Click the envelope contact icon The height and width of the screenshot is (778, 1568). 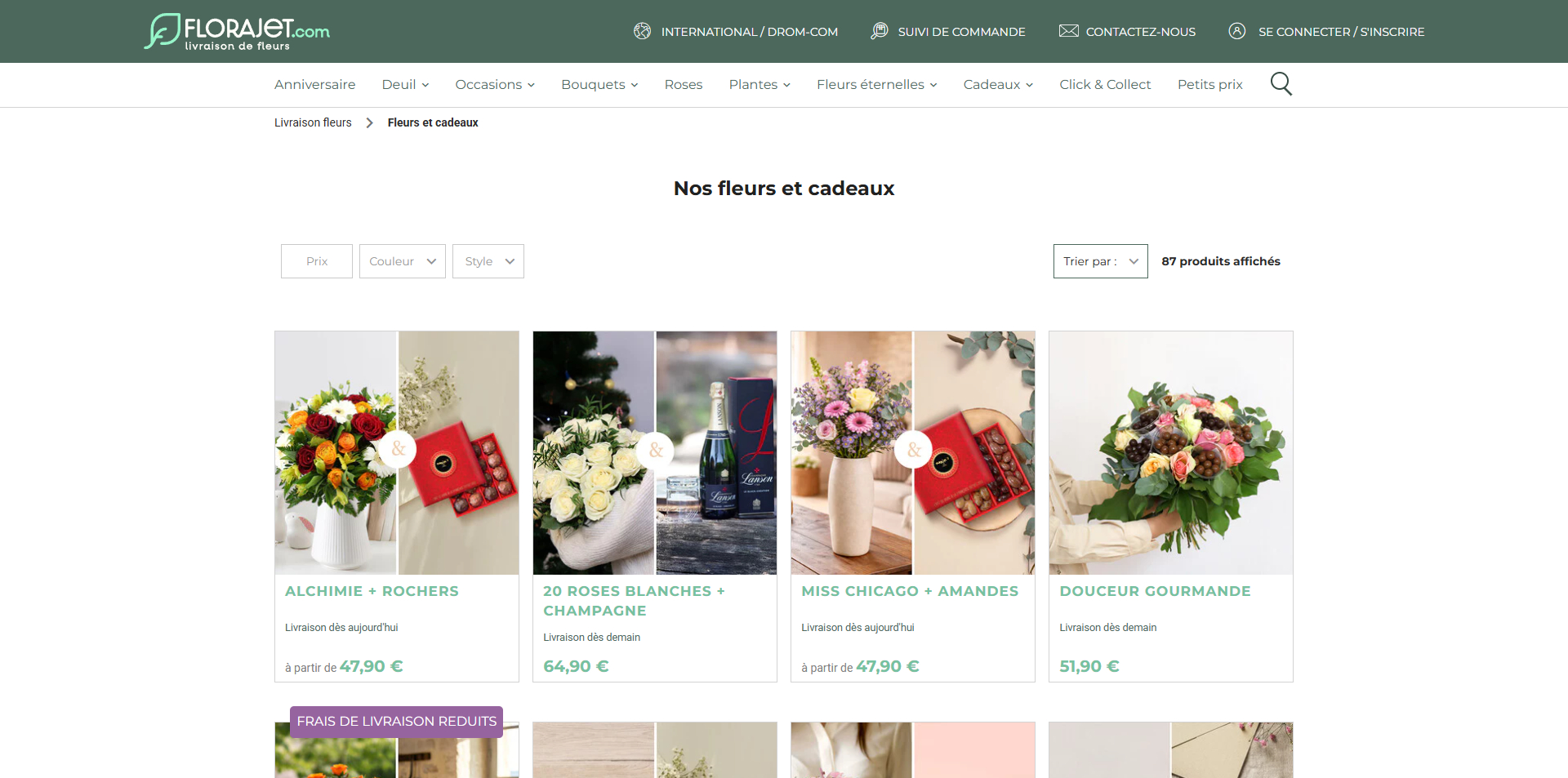click(1068, 31)
